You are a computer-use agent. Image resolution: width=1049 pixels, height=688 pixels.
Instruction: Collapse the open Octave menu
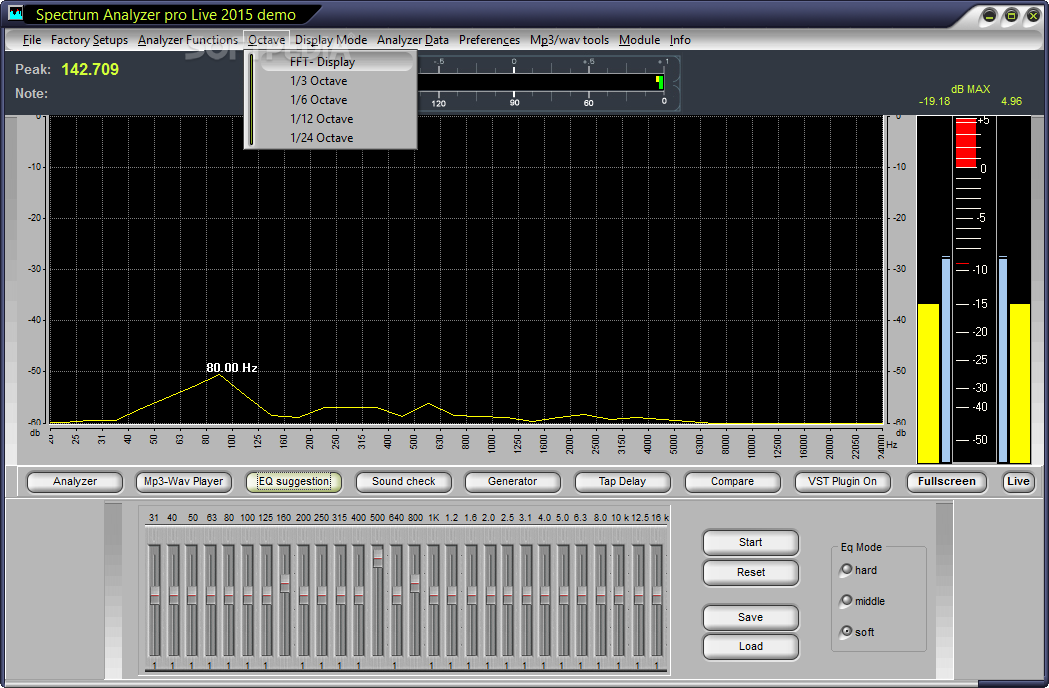266,40
